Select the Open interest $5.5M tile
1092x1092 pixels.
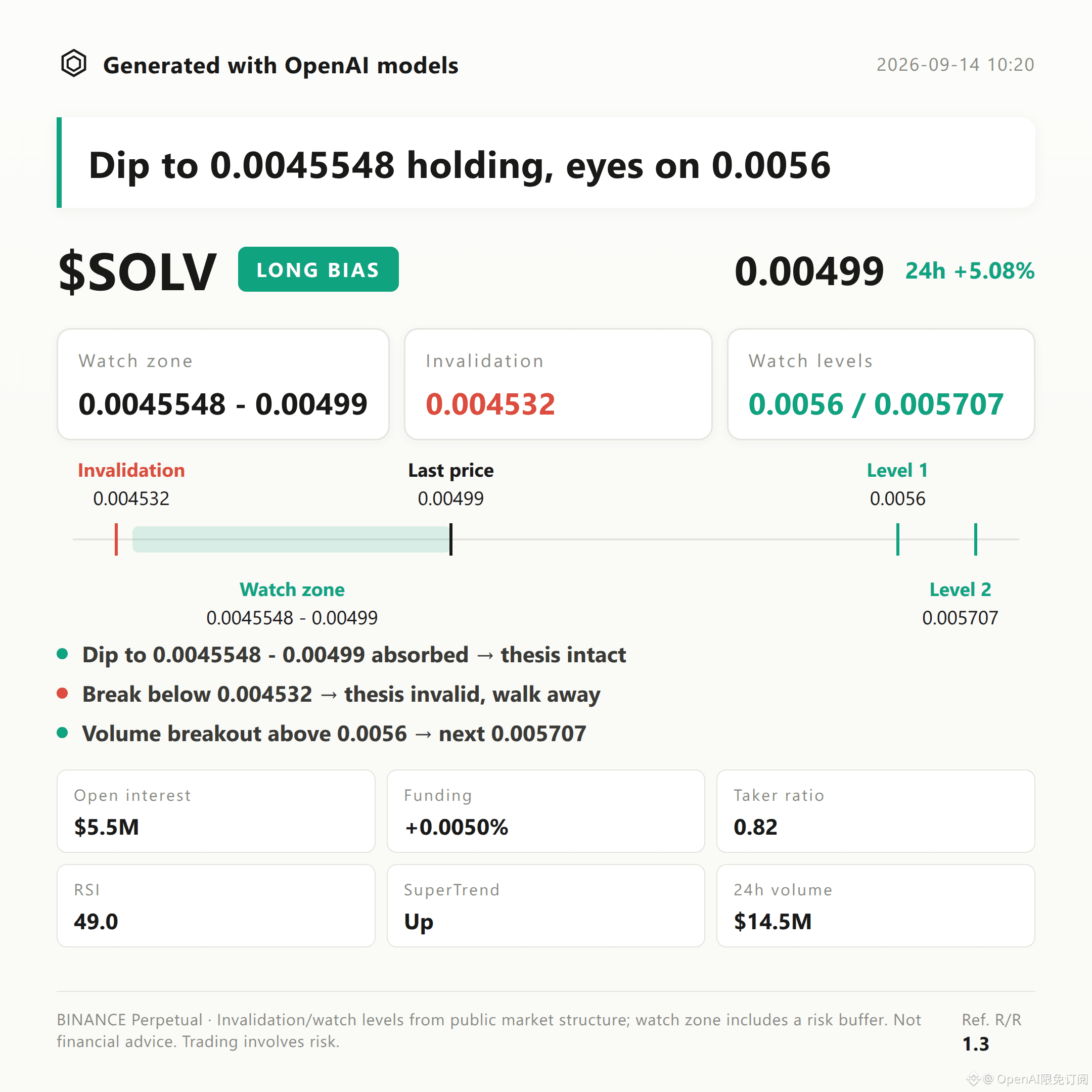(216, 811)
